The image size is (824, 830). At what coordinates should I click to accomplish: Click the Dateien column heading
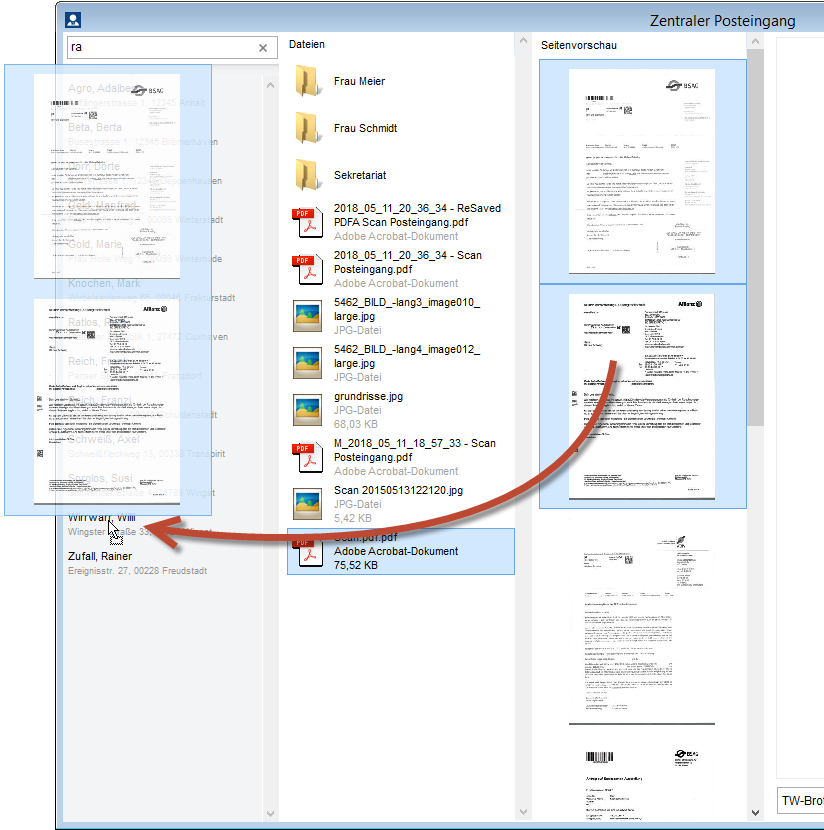(307, 44)
